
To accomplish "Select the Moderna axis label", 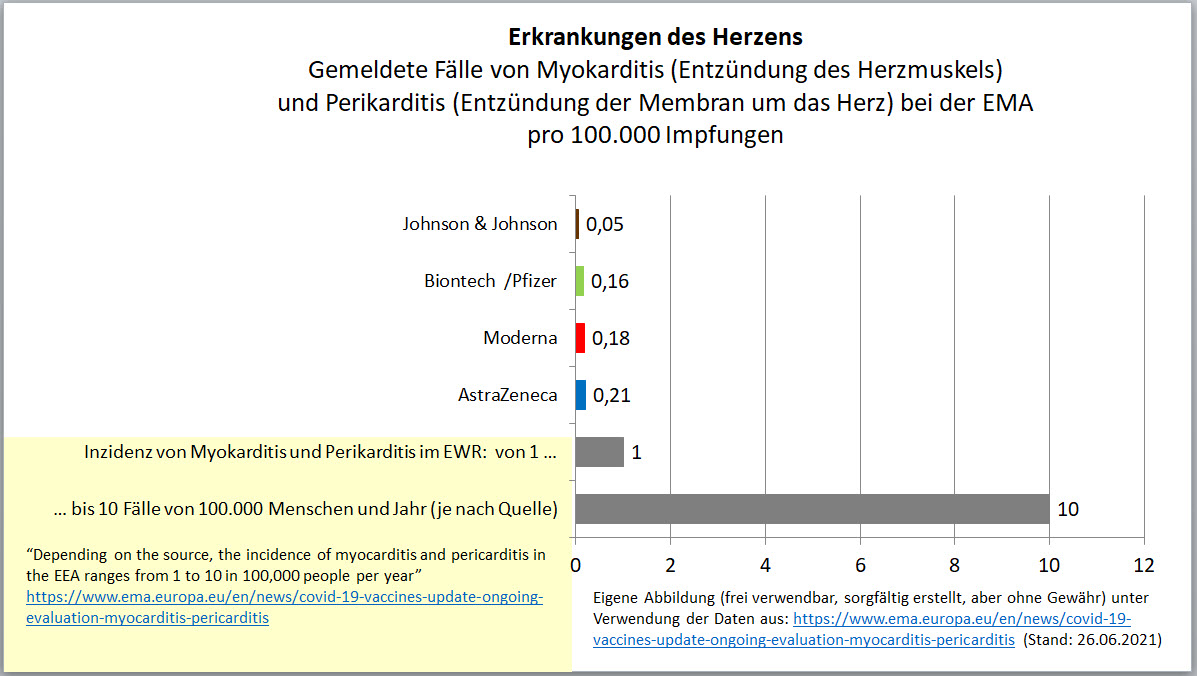I will pyautogui.click(x=521, y=338).
